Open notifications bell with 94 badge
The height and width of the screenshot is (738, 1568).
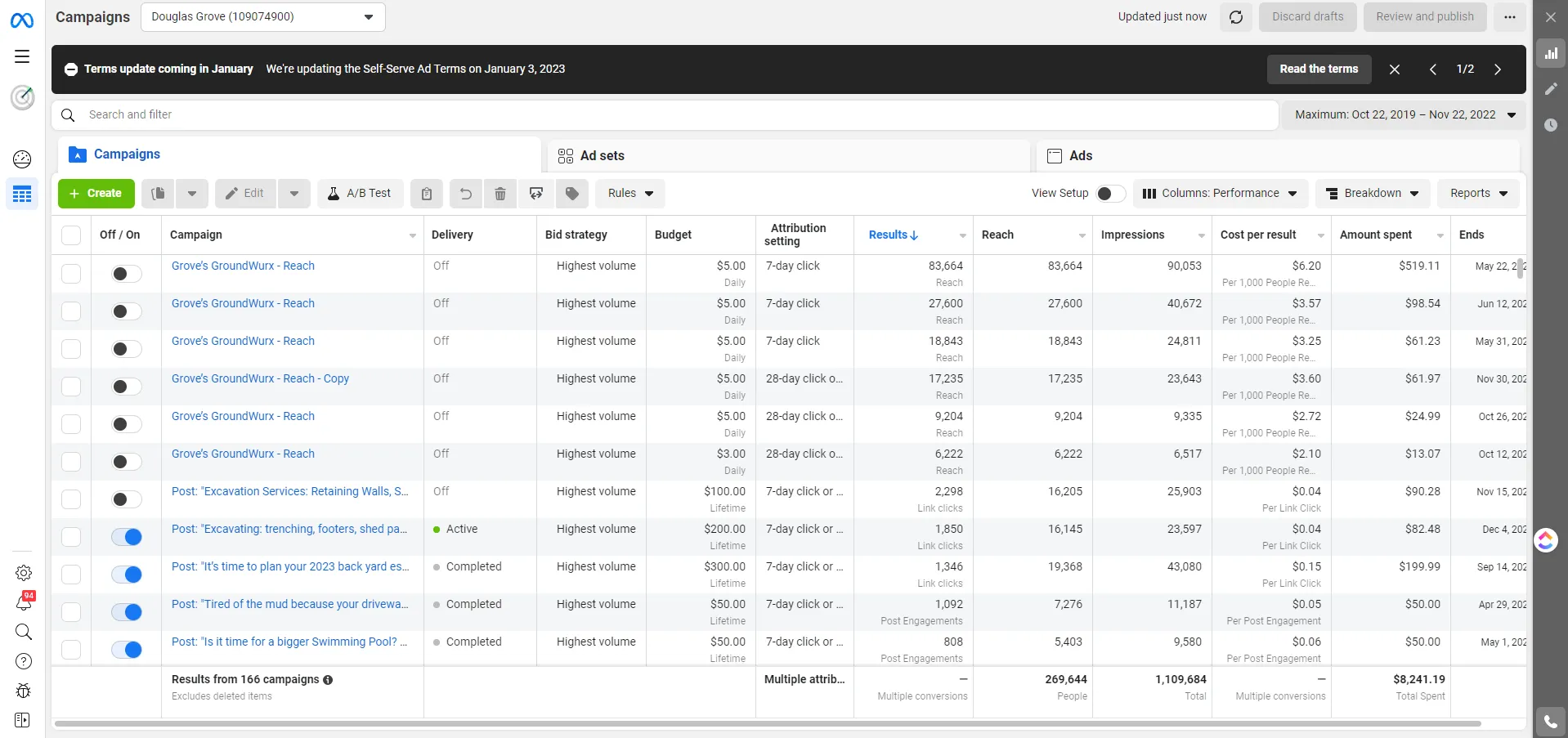(x=24, y=602)
